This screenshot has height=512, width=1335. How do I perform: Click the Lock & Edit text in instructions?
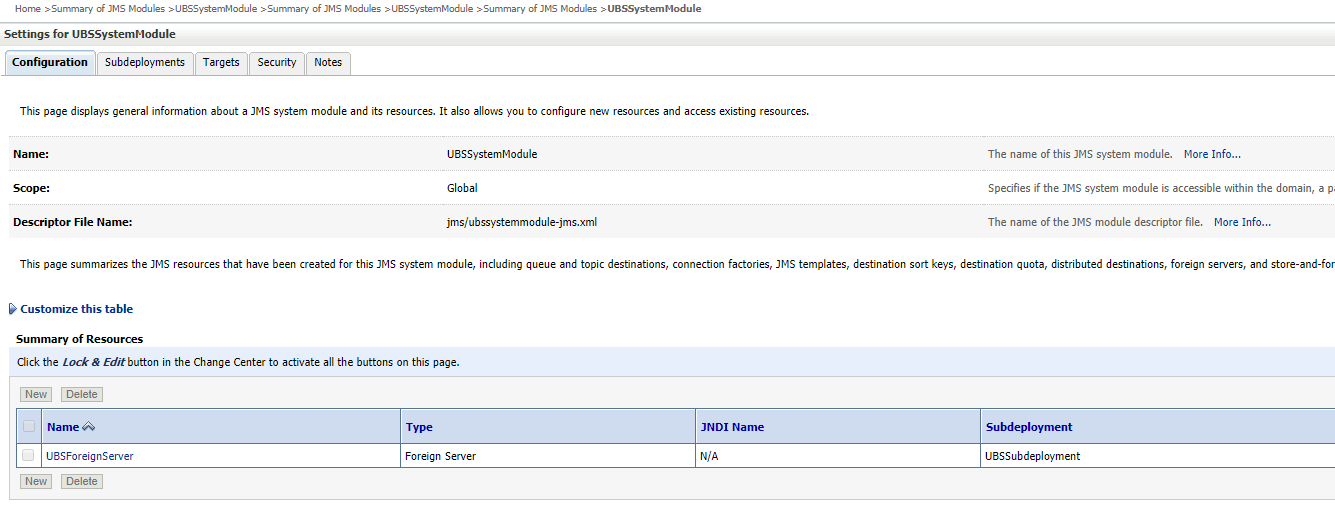(93, 362)
